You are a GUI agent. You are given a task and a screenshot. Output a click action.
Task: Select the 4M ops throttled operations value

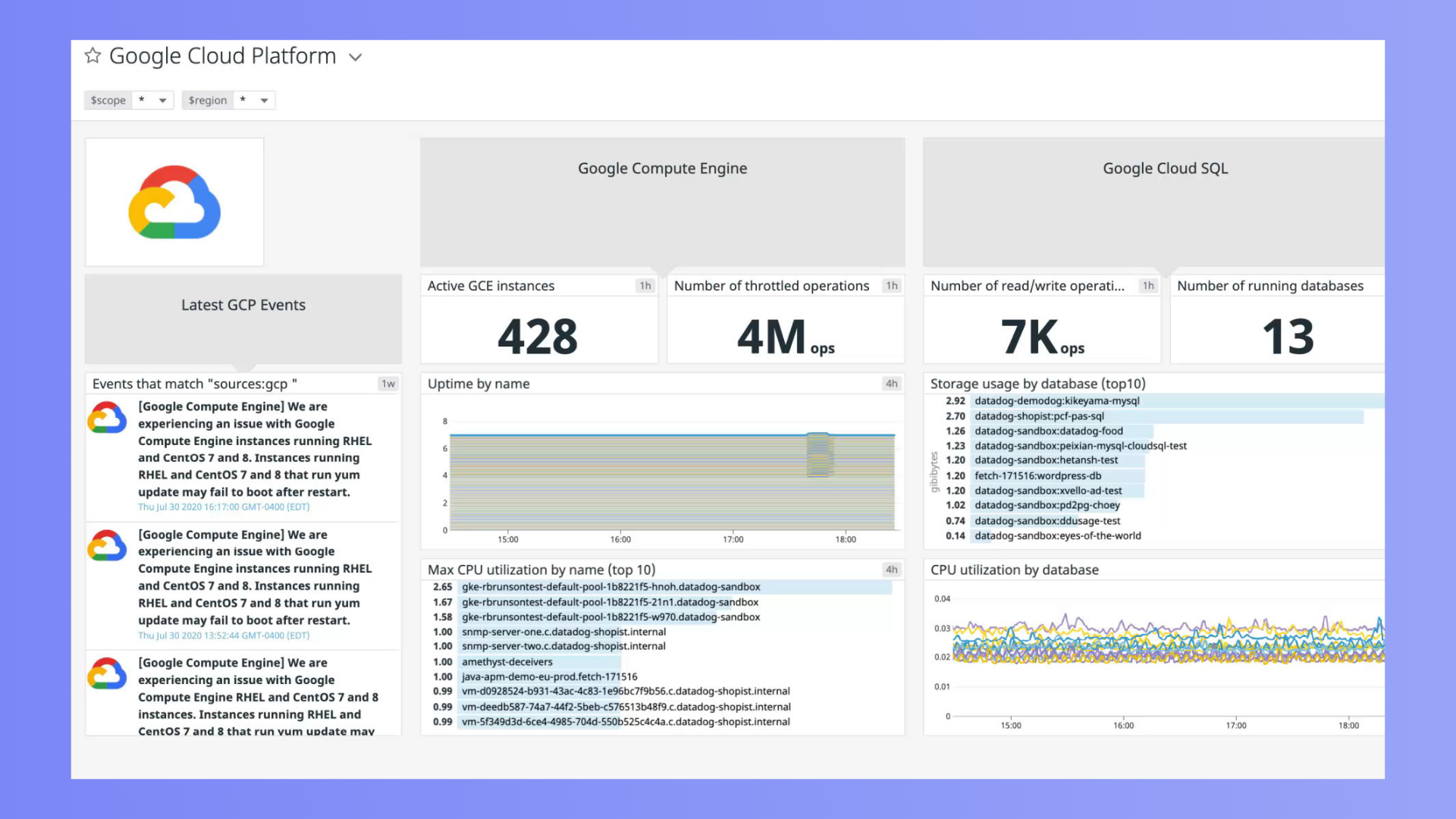point(786,337)
